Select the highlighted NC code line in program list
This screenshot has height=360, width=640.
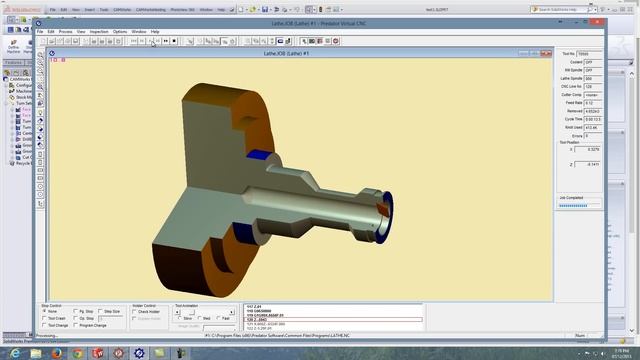[x=333, y=320]
